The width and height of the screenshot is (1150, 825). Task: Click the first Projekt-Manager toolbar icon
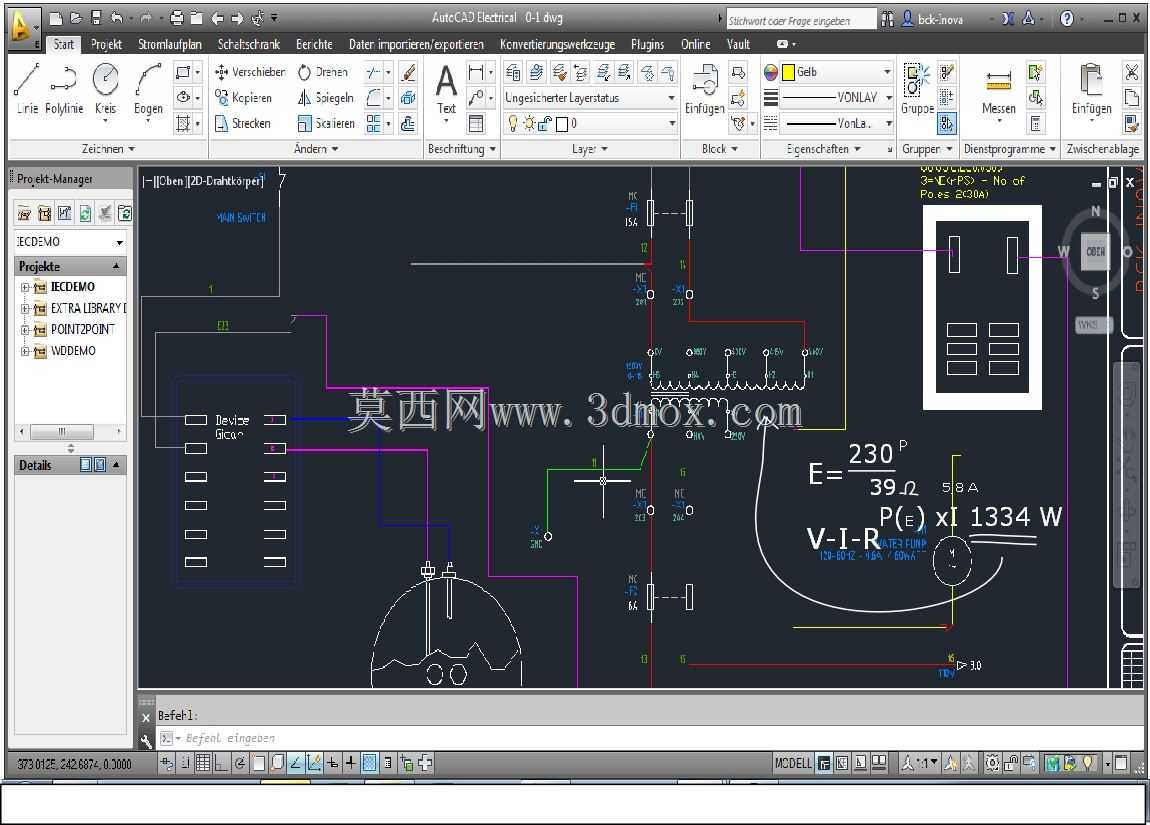pyautogui.click(x=24, y=213)
